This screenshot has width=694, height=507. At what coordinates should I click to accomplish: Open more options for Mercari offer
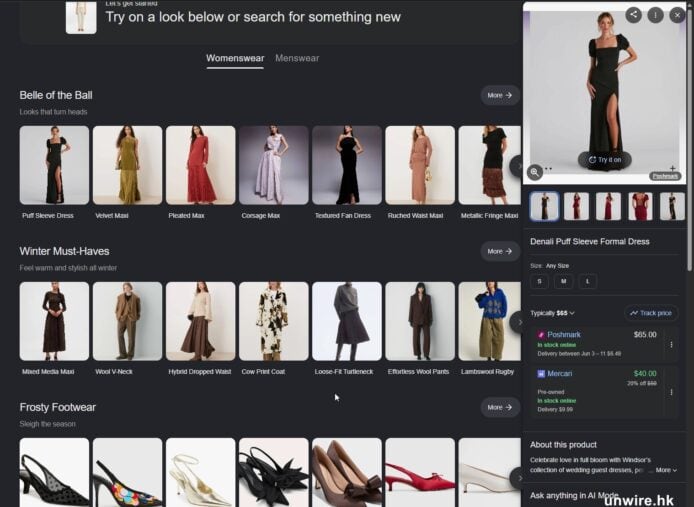[x=671, y=392]
